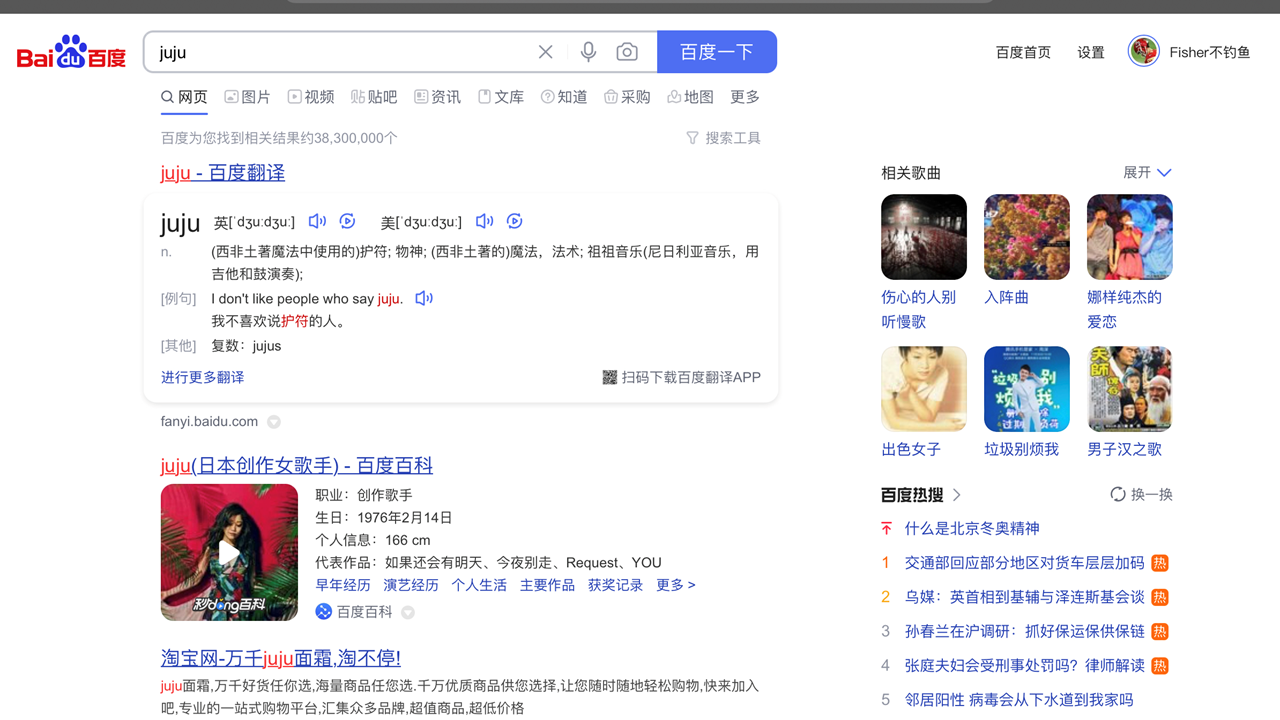Open the 知道 tab
1280x720 pixels.
[564, 97]
